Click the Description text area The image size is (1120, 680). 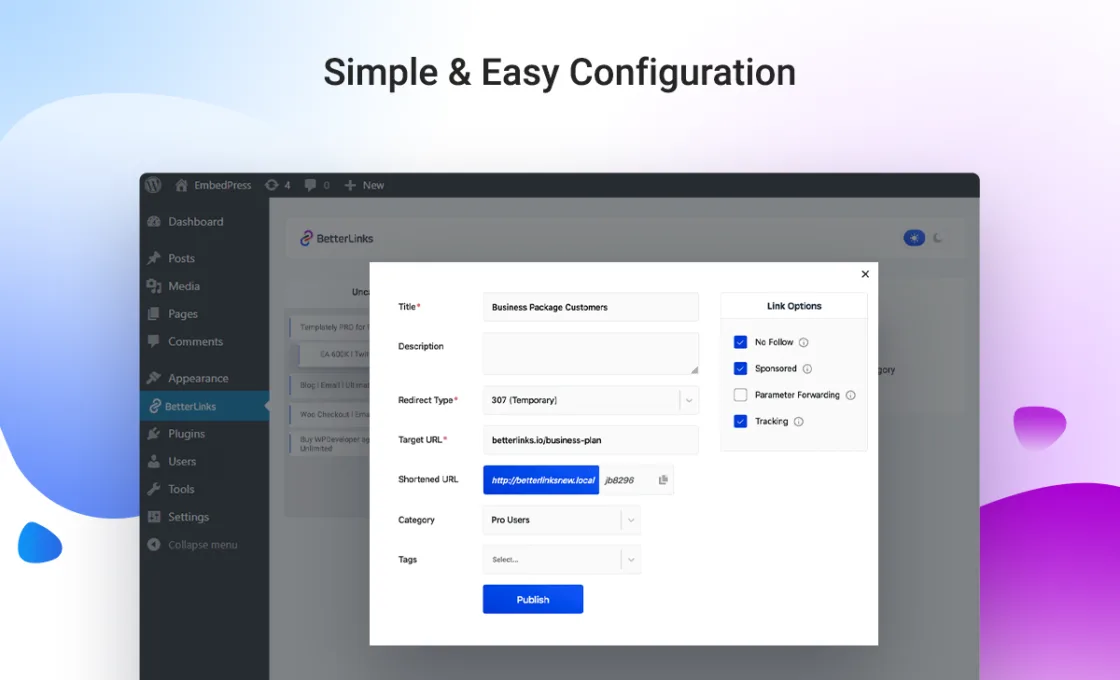coord(591,354)
